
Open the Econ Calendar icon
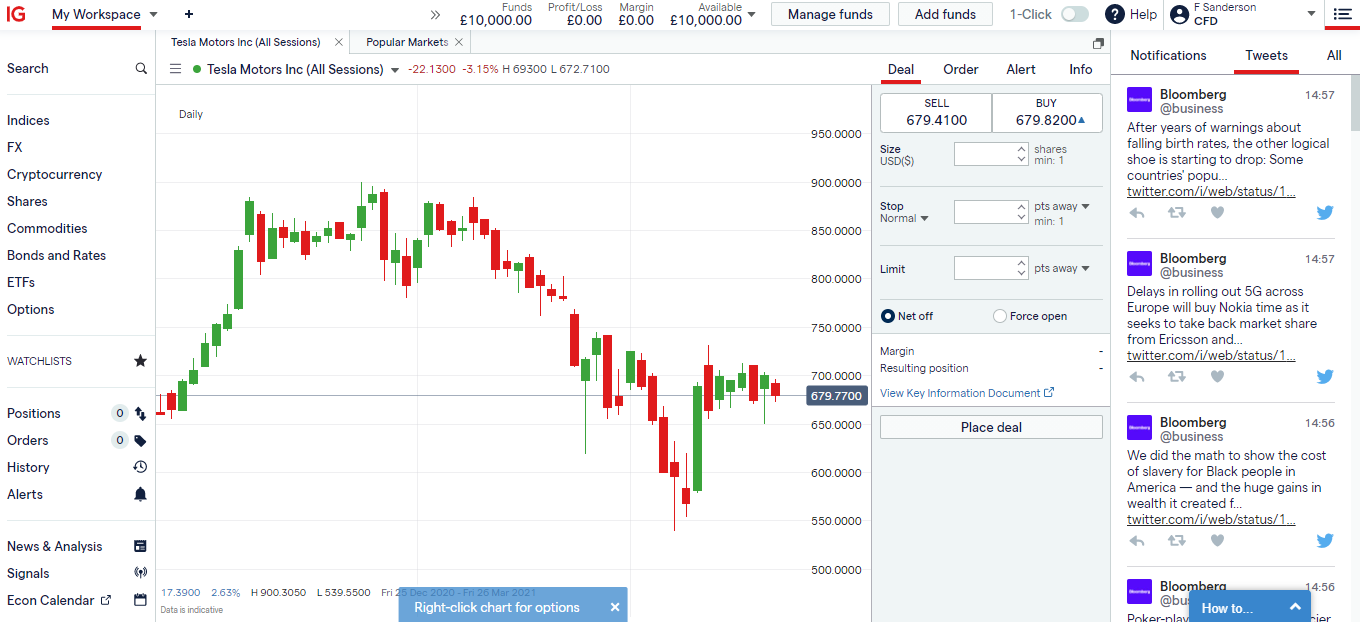[x=140, y=600]
